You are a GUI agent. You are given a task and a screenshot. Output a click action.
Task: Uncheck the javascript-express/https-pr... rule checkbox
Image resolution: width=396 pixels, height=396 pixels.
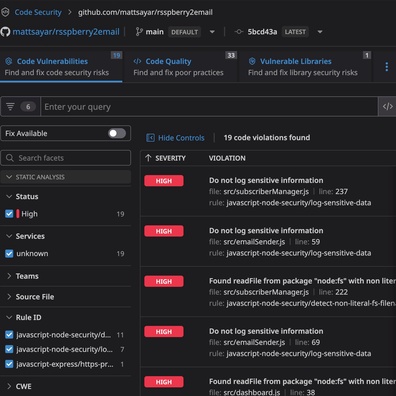click(x=9, y=364)
